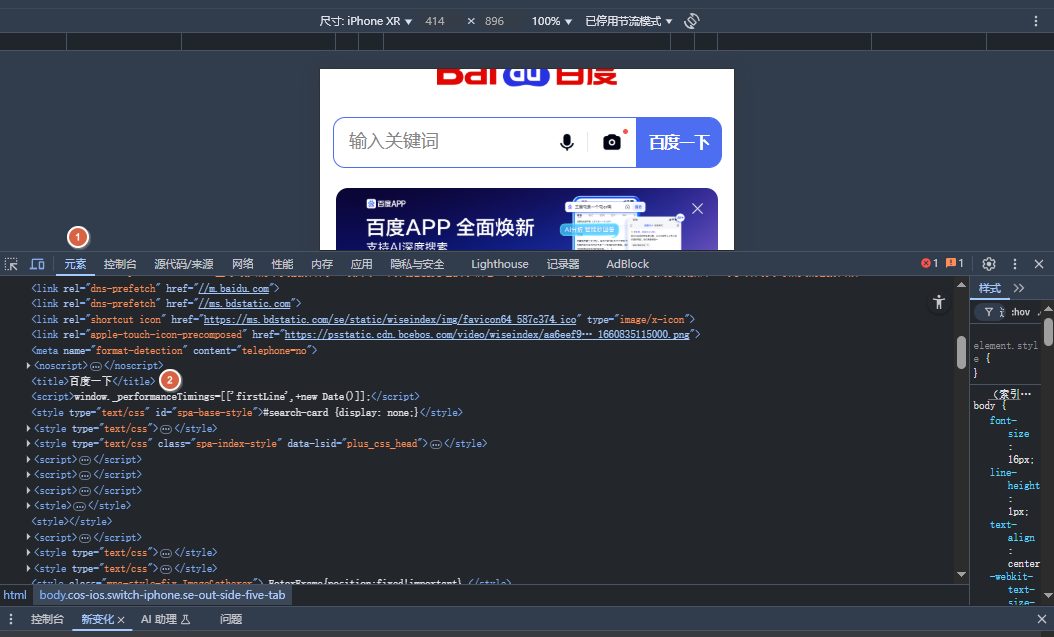Click the device height 896 field

coord(494,22)
